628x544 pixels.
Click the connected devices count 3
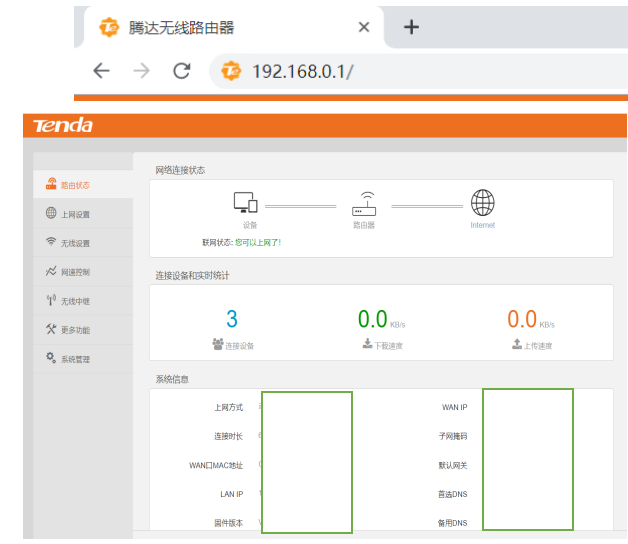point(232,319)
